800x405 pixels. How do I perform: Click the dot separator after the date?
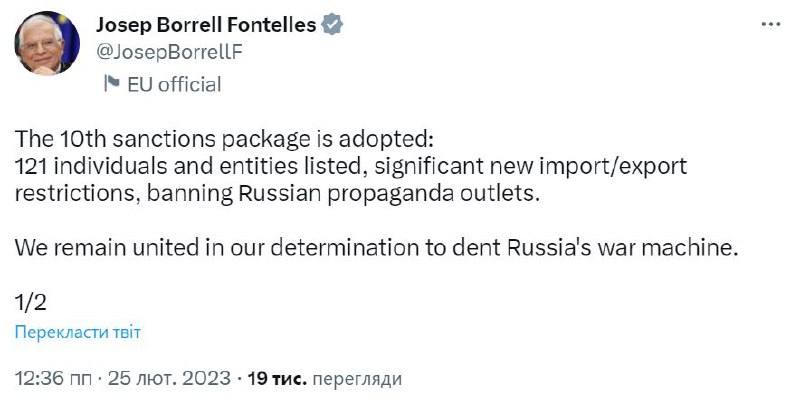(238, 380)
